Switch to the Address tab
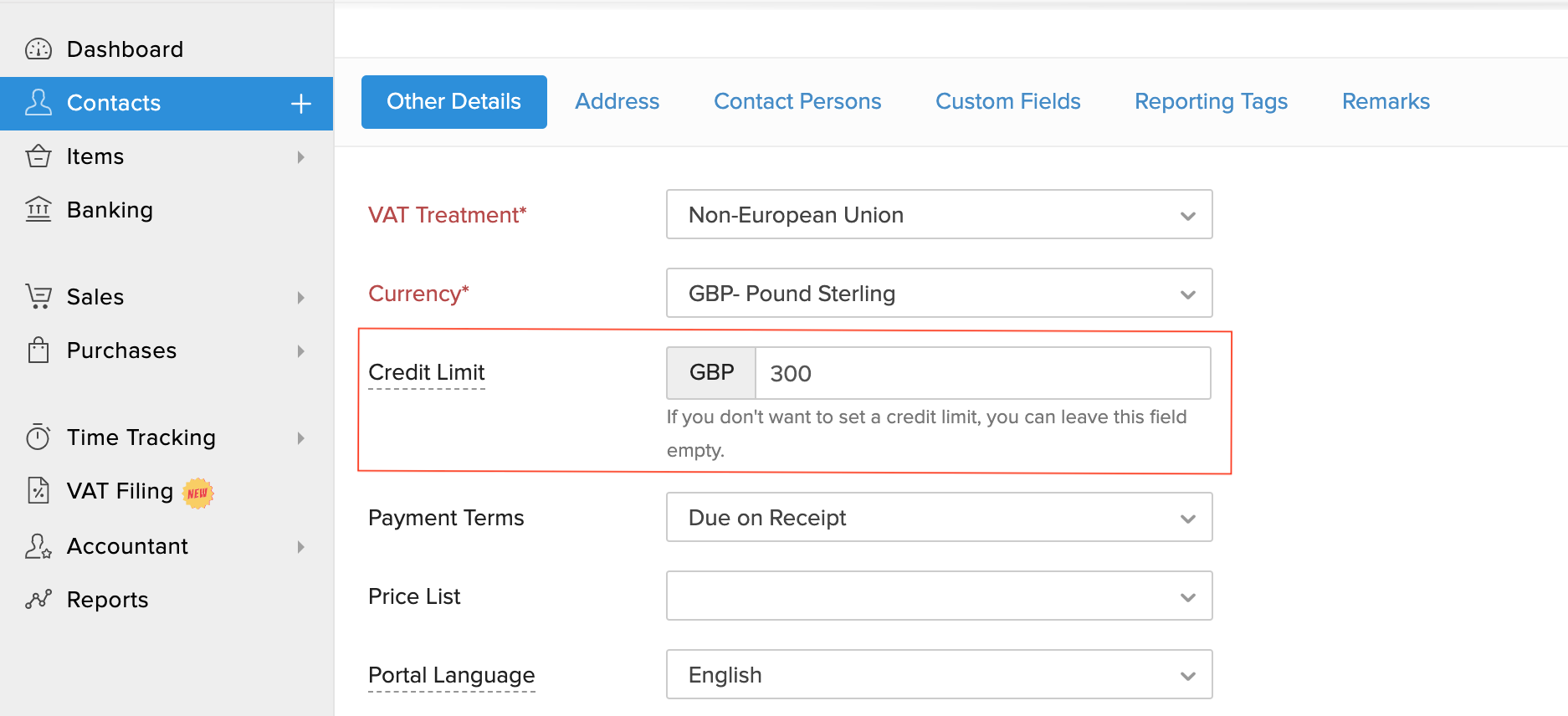 [x=617, y=102]
